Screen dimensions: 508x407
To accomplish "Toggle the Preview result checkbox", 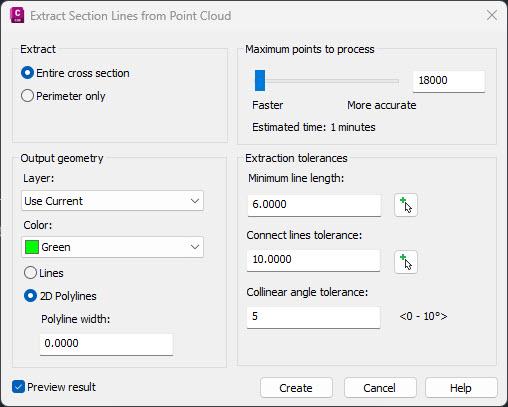I will pos(18,387).
